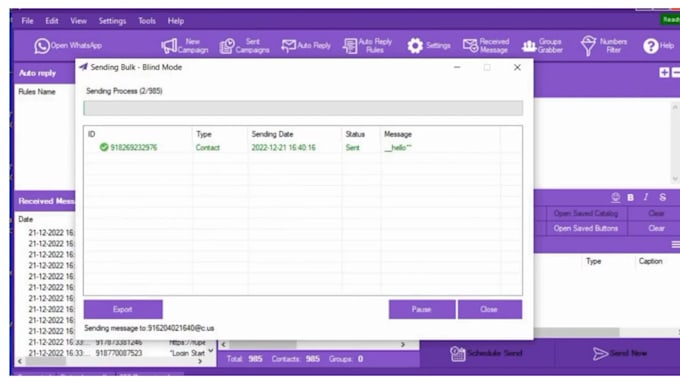The height and width of the screenshot is (383, 680).
Task: Click Clear next to Open Saved Catalog
Action: [656, 213]
